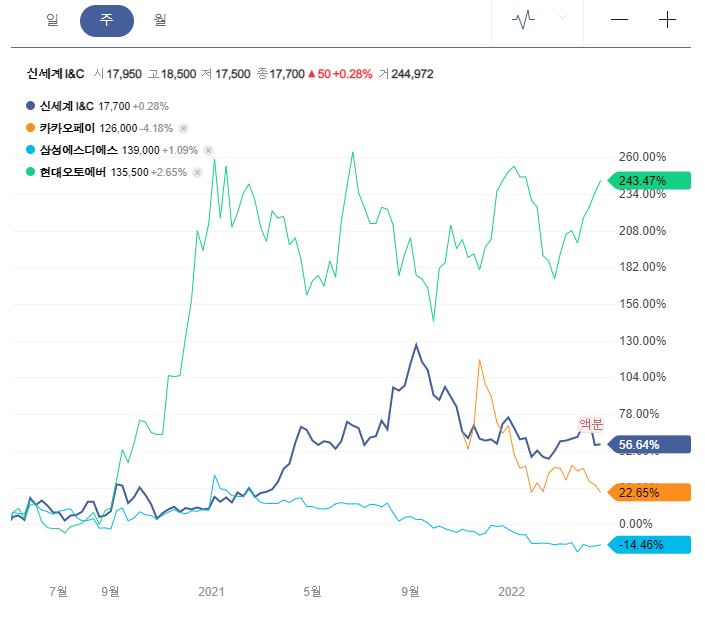Open the chart type dropdown arrow
705x618 pixels.
tap(562, 18)
